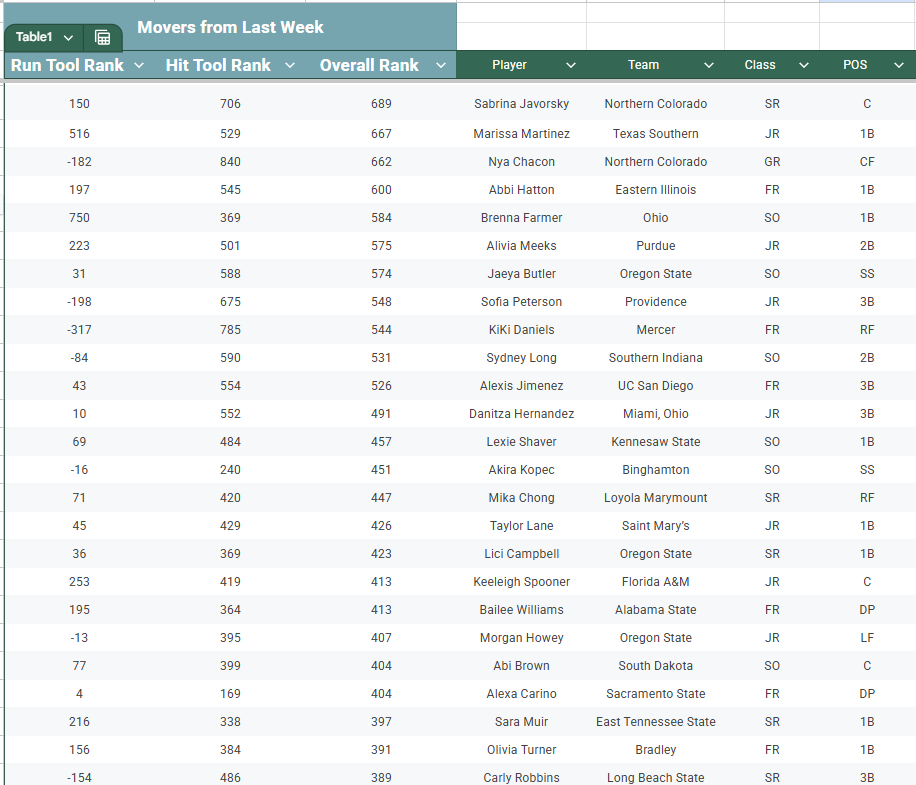Select the KiKi Daniels cell
This screenshot has width=916, height=785.
521,330
